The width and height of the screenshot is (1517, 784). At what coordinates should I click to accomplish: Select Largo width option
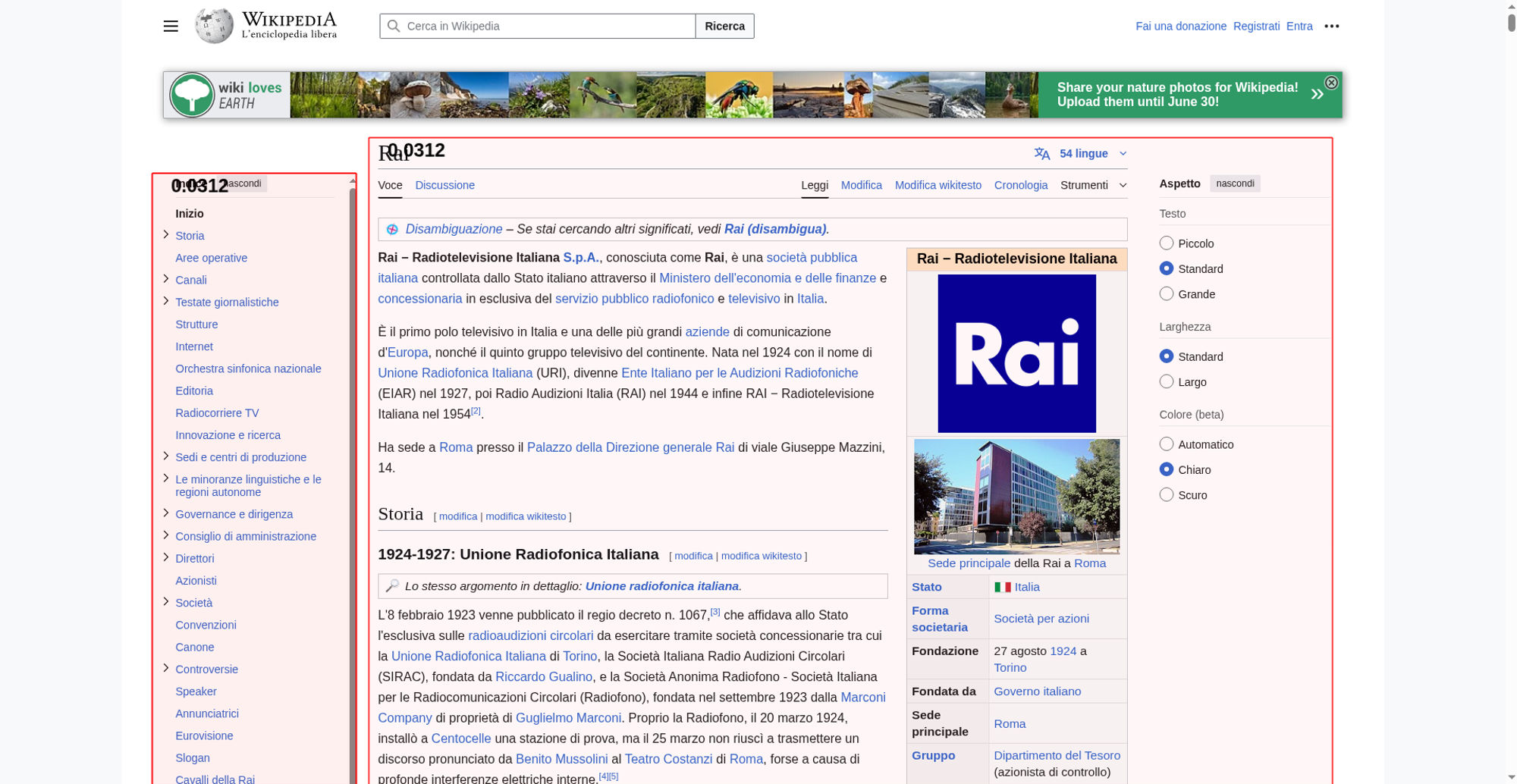point(1167,381)
